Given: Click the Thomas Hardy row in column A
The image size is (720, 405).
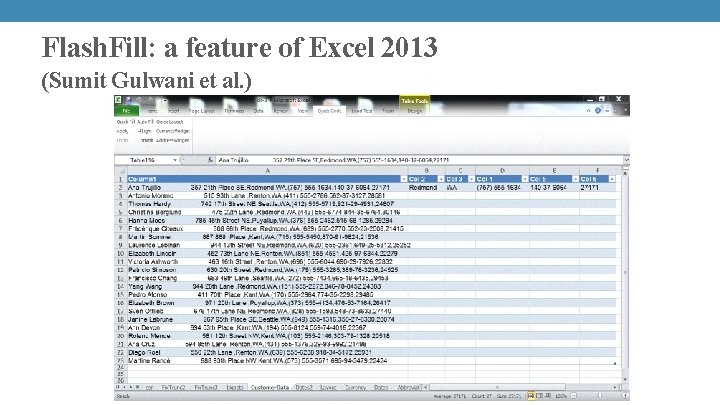Looking at the screenshot, I should point(268,204).
